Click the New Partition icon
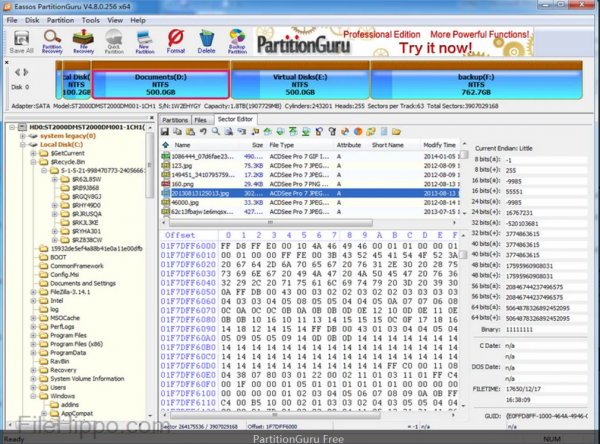 coord(144,40)
